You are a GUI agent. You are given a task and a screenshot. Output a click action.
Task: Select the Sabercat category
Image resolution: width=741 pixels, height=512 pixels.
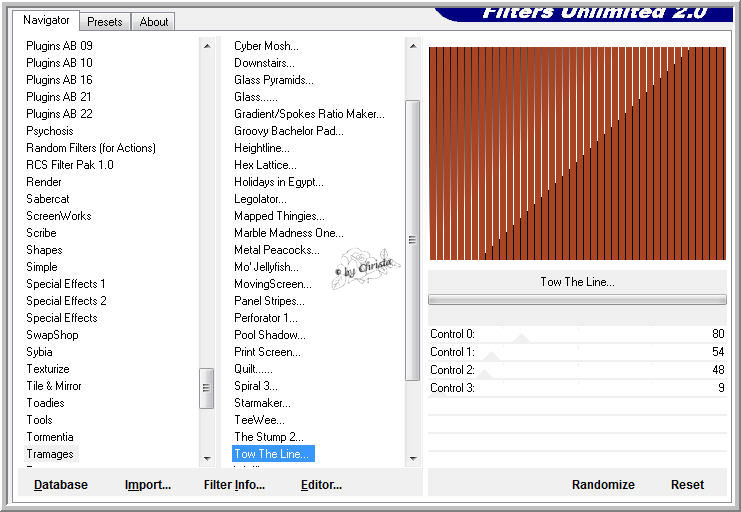pos(48,199)
